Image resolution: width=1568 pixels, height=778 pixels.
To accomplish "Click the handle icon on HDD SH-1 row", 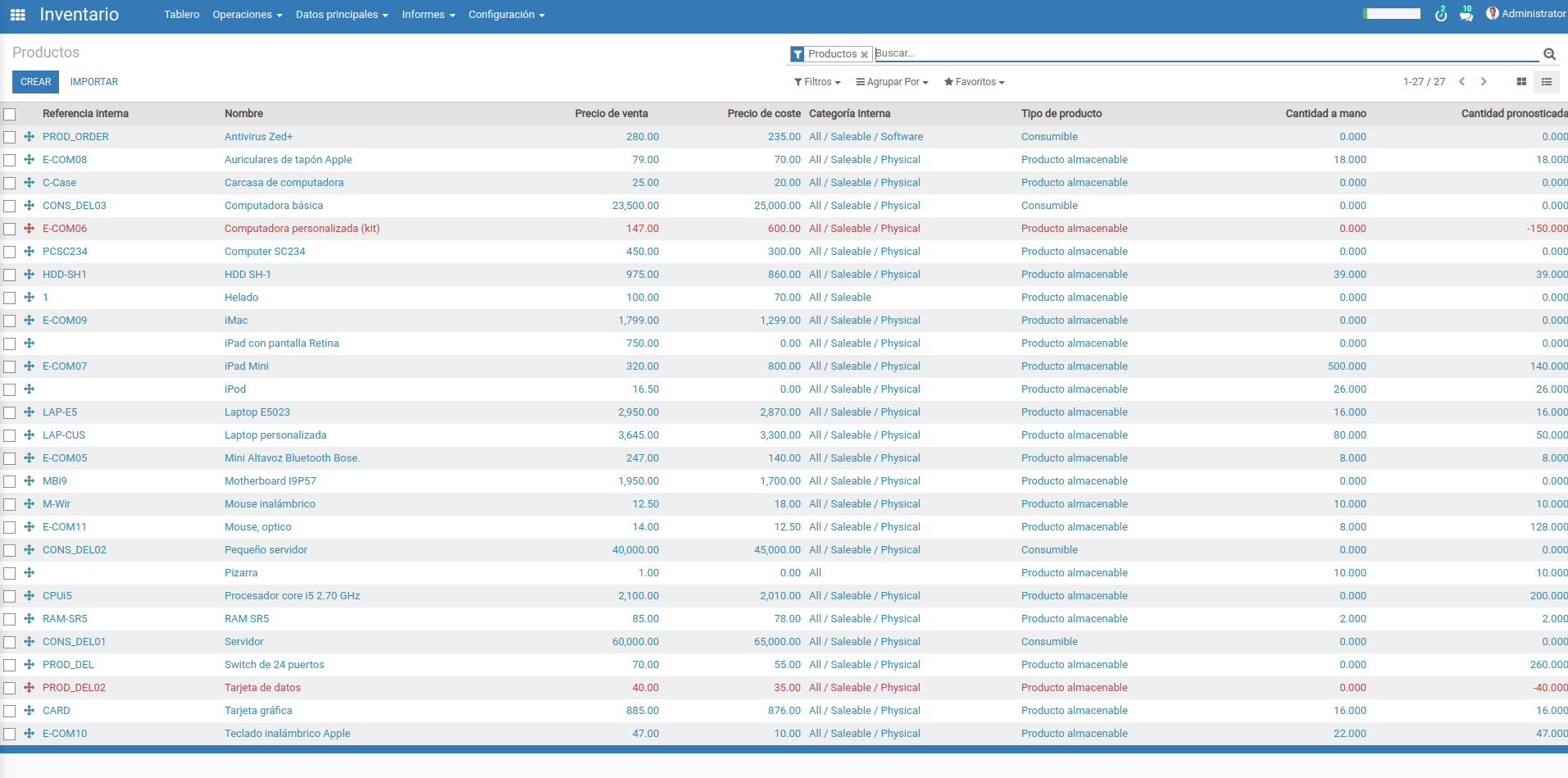I will 29,275.
